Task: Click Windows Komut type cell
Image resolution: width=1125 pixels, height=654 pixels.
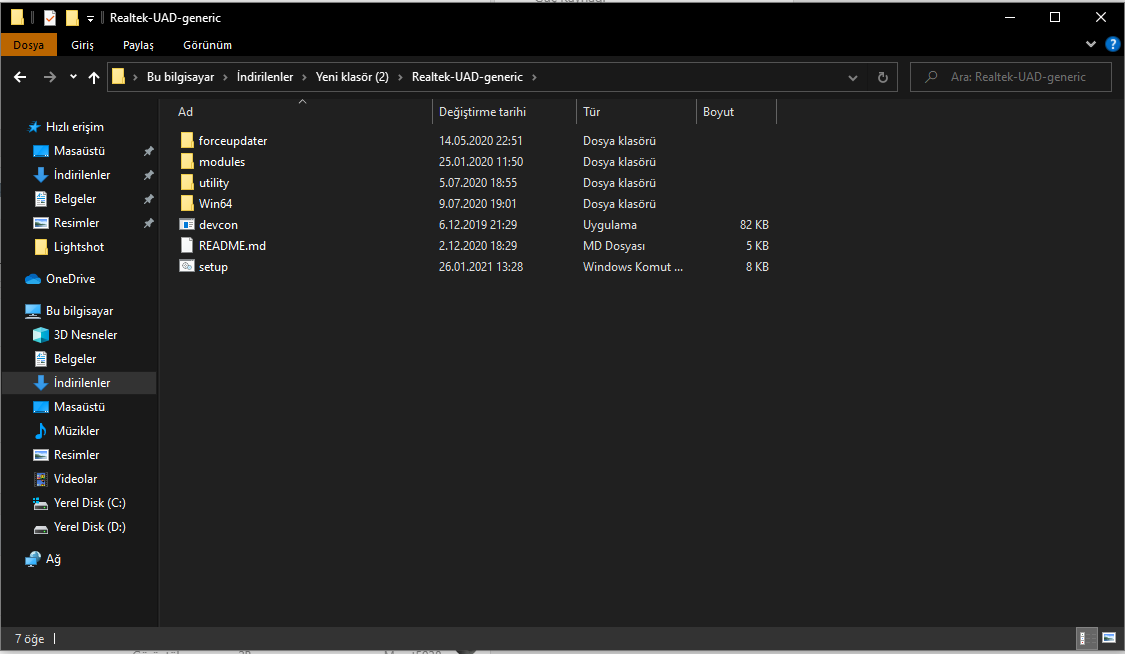Action: pos(633,266)
